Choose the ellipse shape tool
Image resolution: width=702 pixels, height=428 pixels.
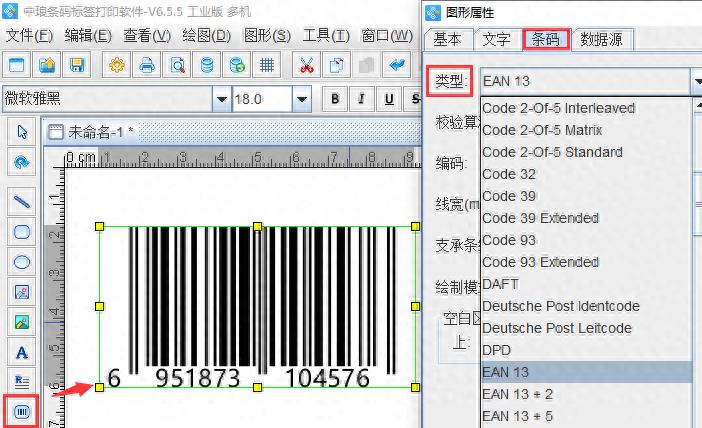(22, 262)
